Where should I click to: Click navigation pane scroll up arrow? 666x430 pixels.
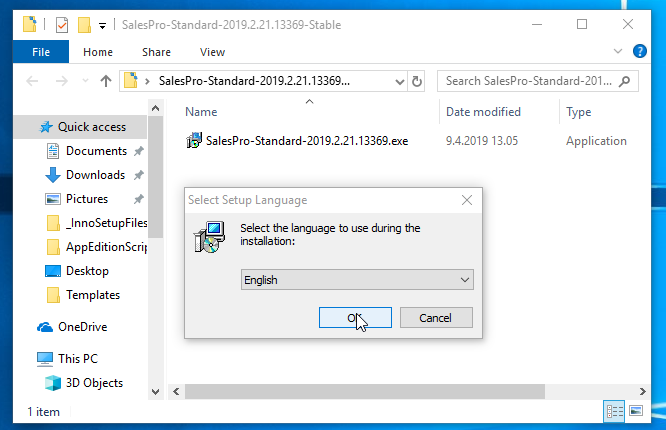(x=155, y=108)
